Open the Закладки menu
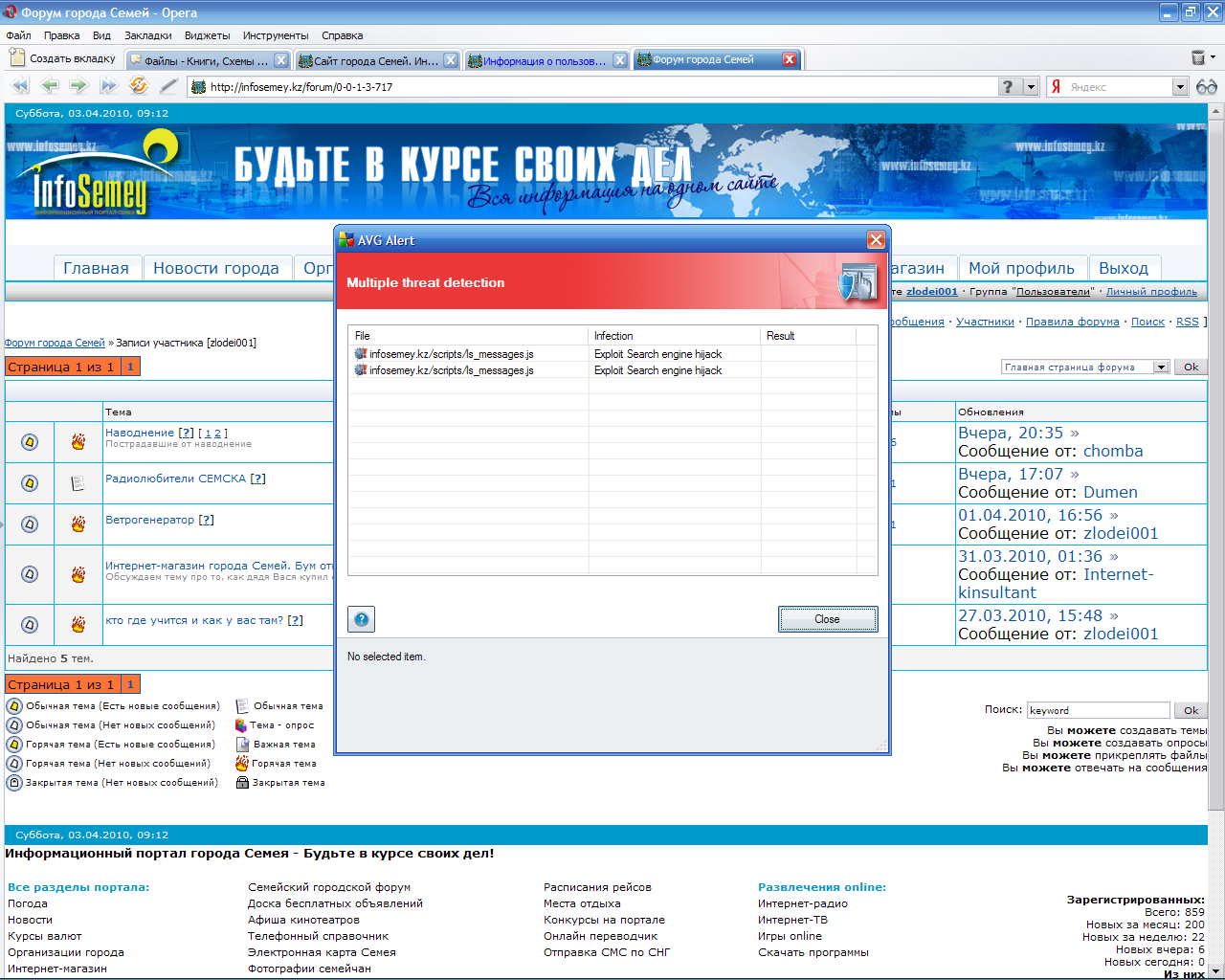Image resolution: width=1225 pixels, height=980 pixels. coord(147,35)
